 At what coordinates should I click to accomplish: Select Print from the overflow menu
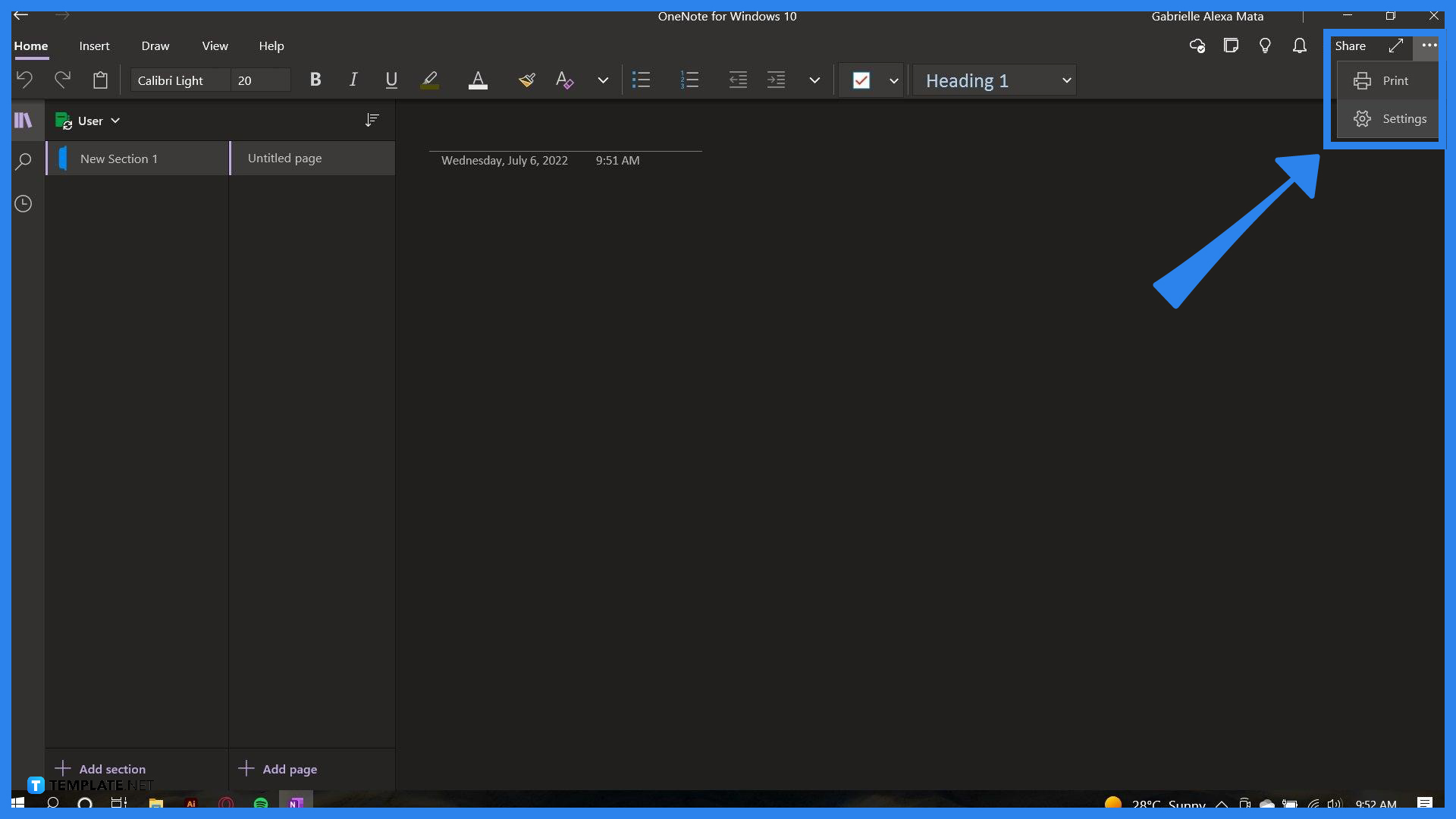[1394, 80]
